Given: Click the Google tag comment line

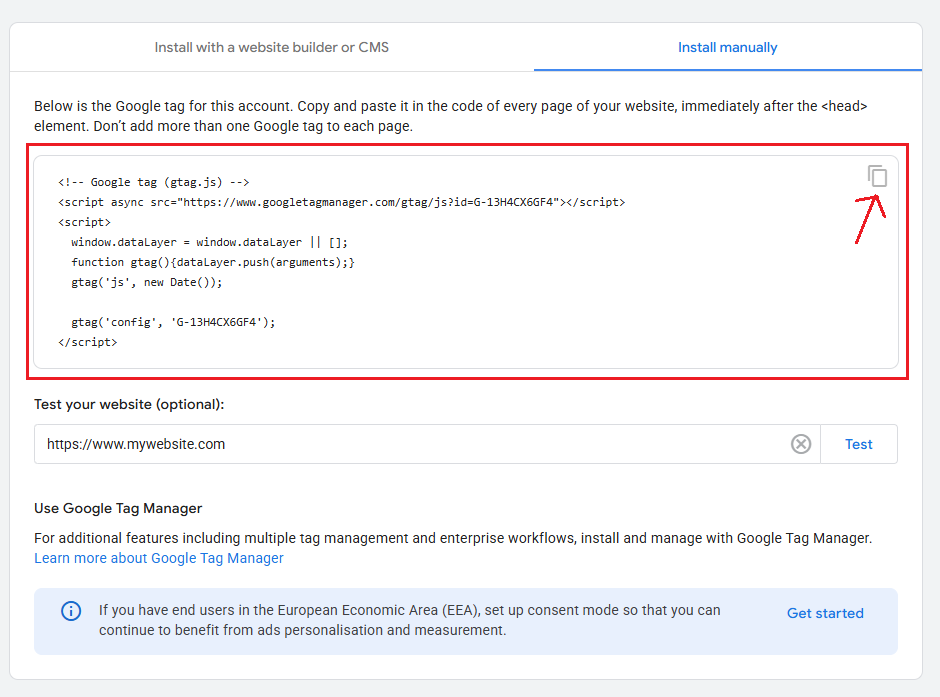Looking at the screenshot, I should click(153, 182).
